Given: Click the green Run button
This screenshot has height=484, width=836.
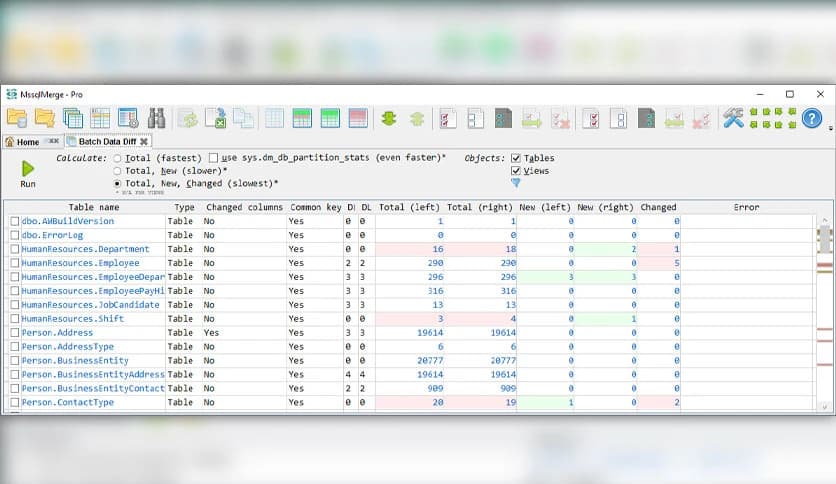Looking at the screenshot, I should (28, 174).
